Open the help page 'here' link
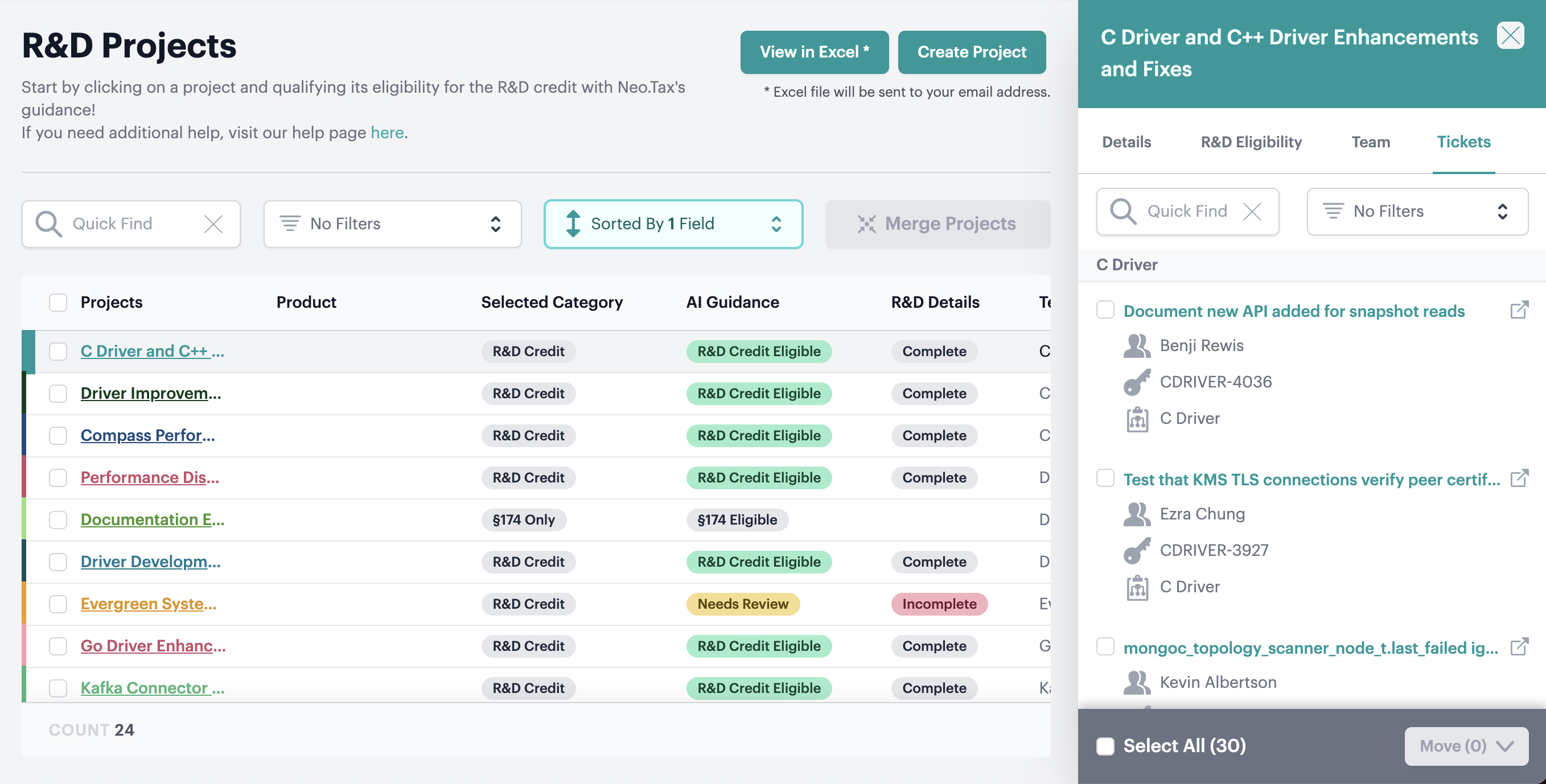 pyautogui.click(x=387, y=133)
